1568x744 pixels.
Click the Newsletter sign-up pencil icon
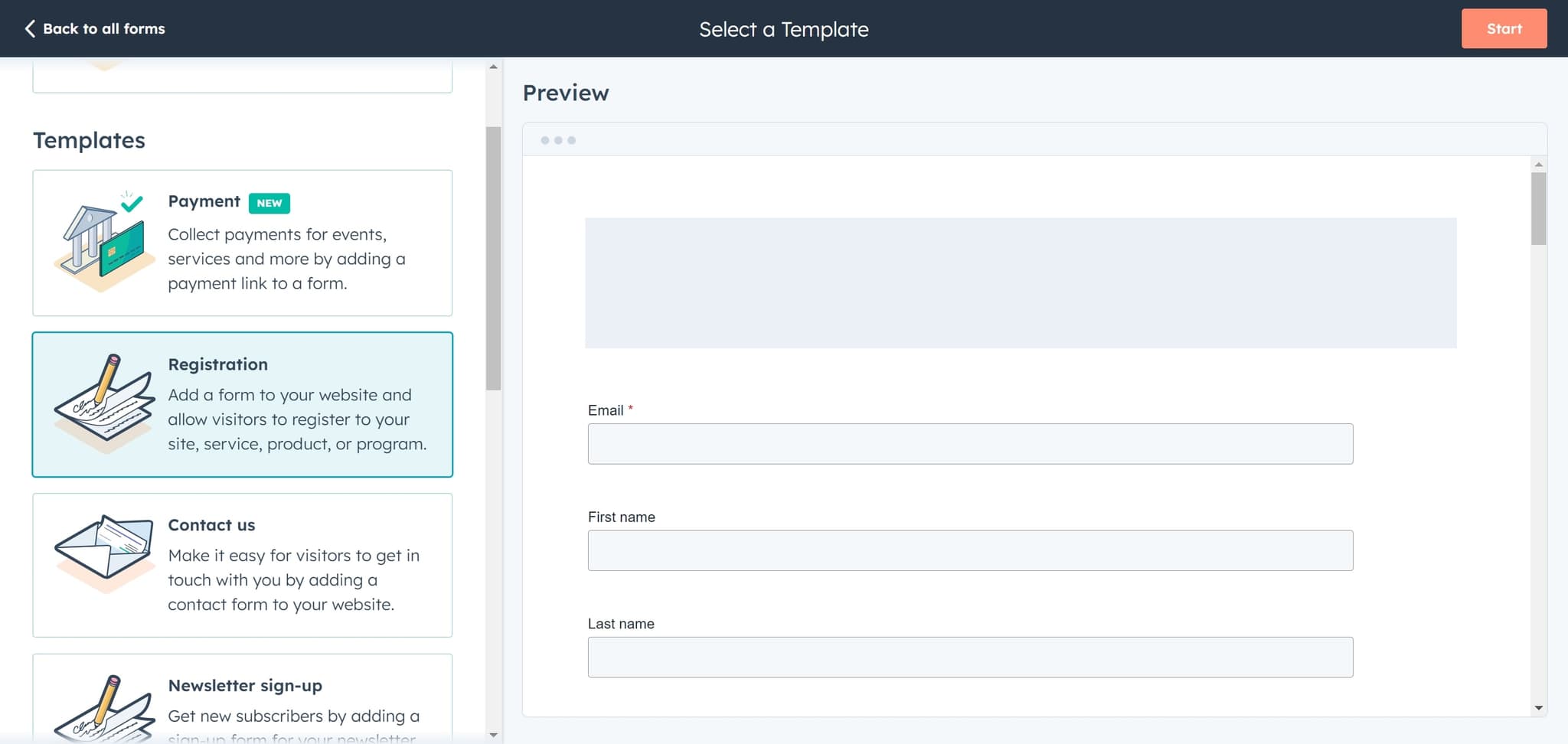[104, 707]
